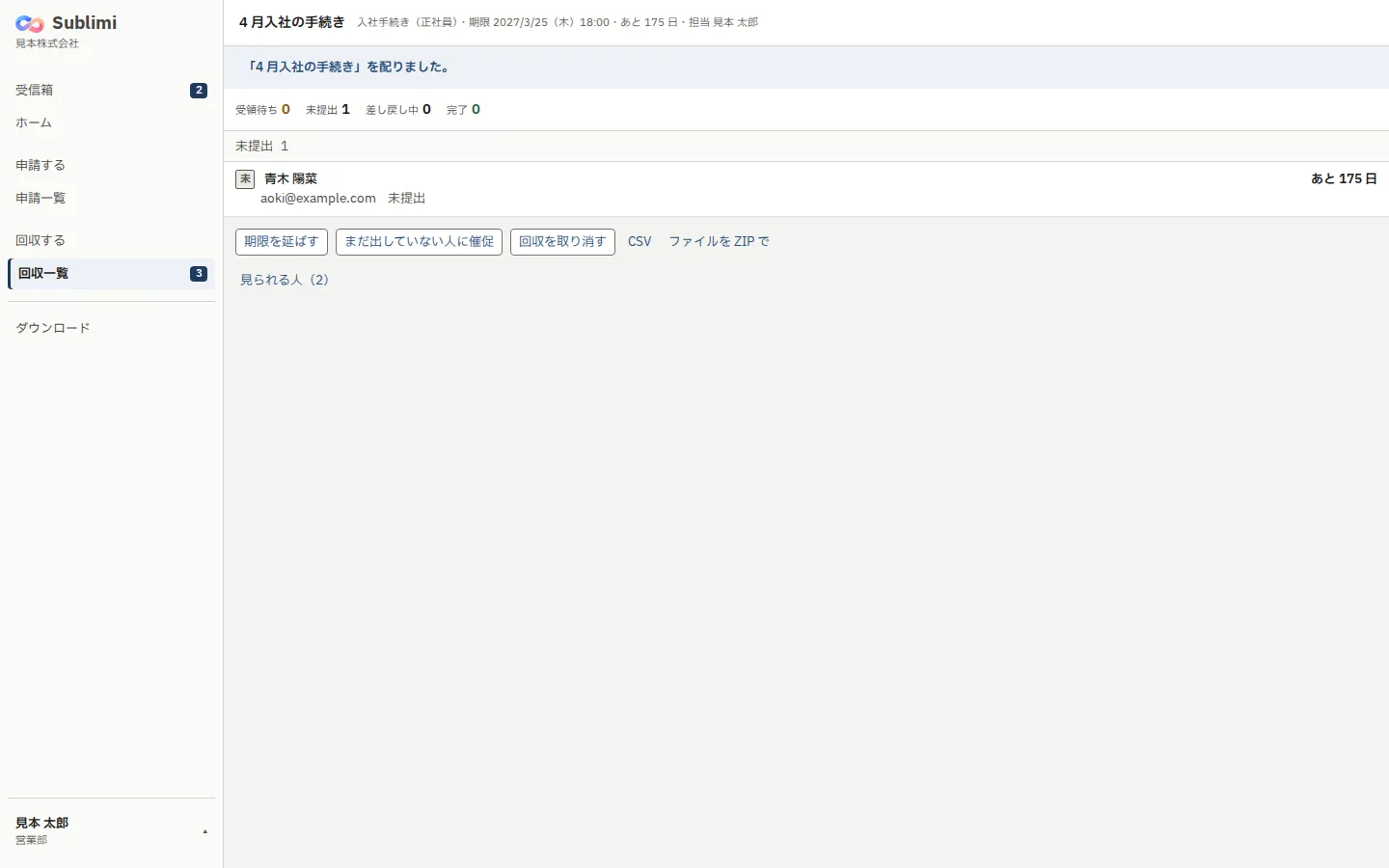Open the 青木 陽菜 row name
Viewport: 1389px width, 868px height.
pyautogui.click(x=290, y=178)
